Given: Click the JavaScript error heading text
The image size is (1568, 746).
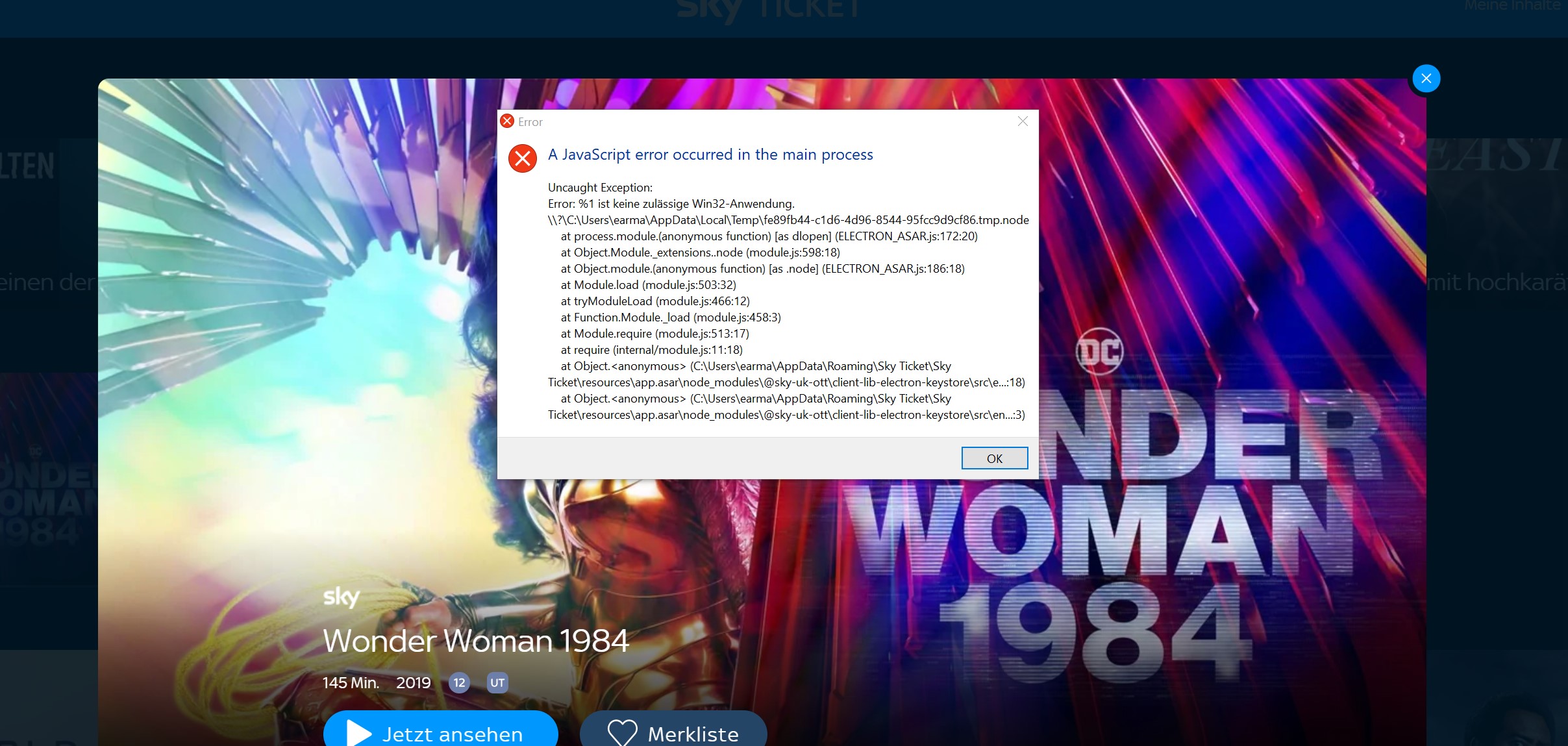Looking at the screenshot, I should click(x=710, y=155).
